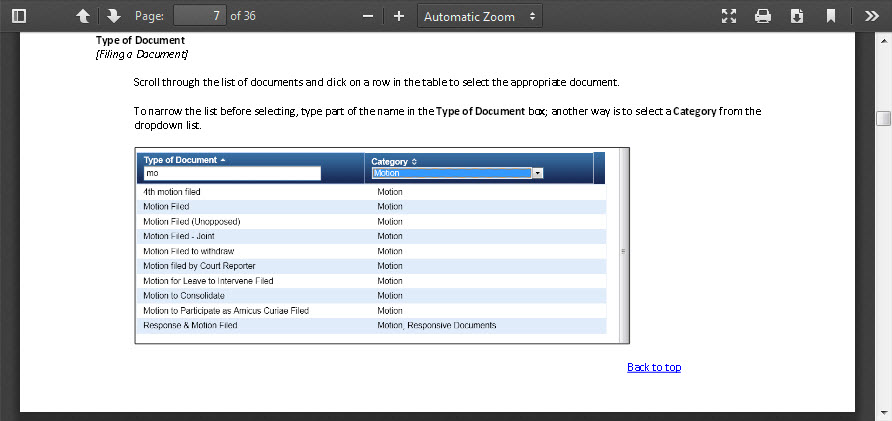Click the page number field
The height and width of the screenshot is (421, 892).
(199, 16)
